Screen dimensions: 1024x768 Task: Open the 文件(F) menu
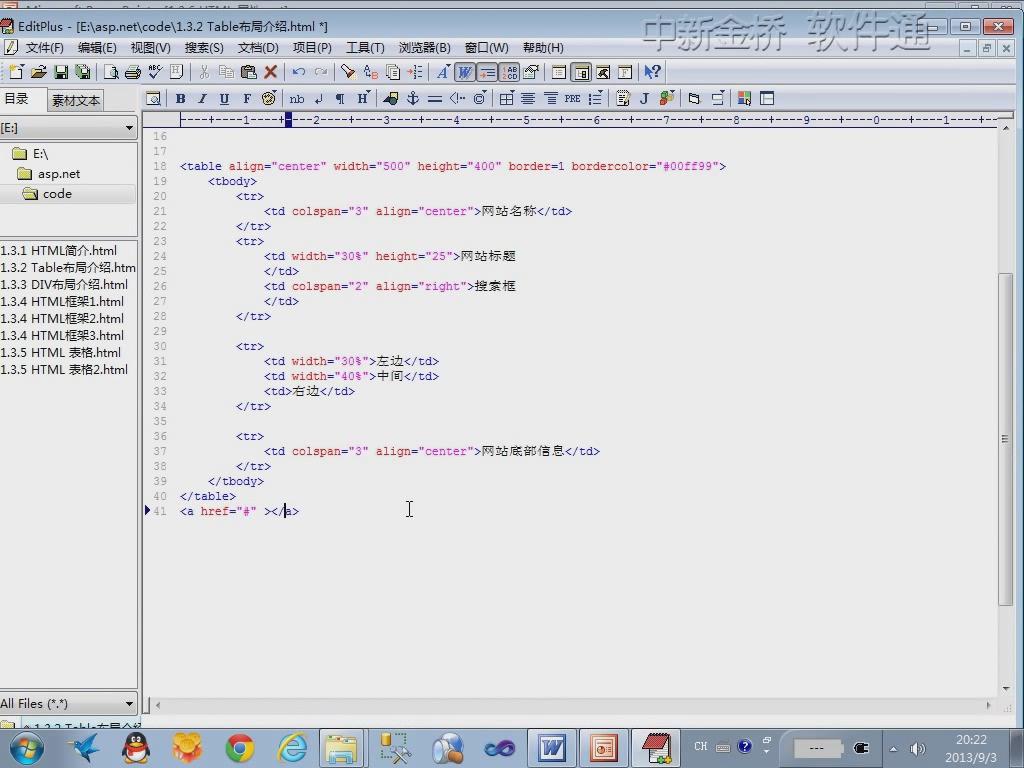pos(44,48)
